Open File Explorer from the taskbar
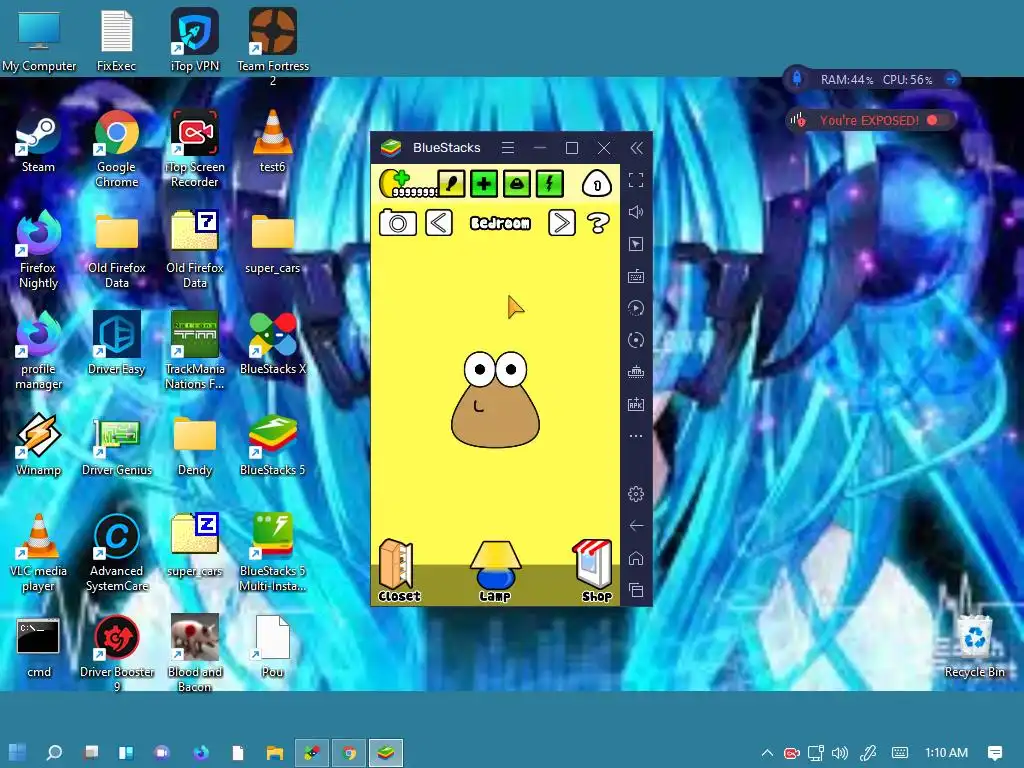 274,753
